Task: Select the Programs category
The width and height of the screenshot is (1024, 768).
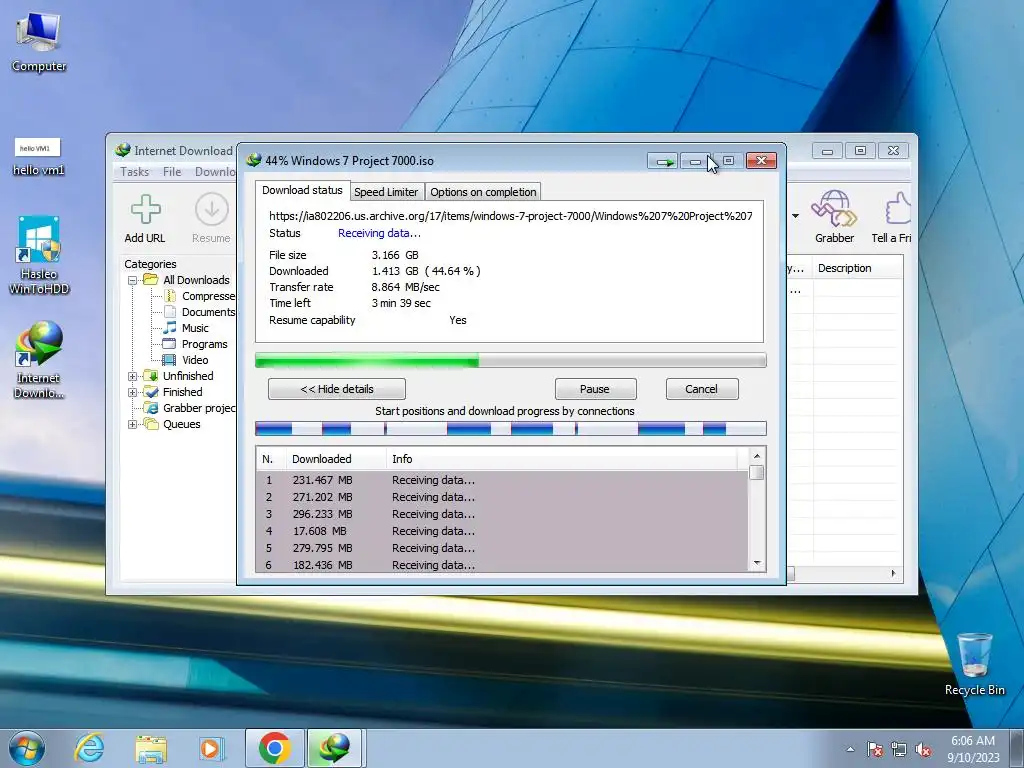Action: (x=195, y=344)
